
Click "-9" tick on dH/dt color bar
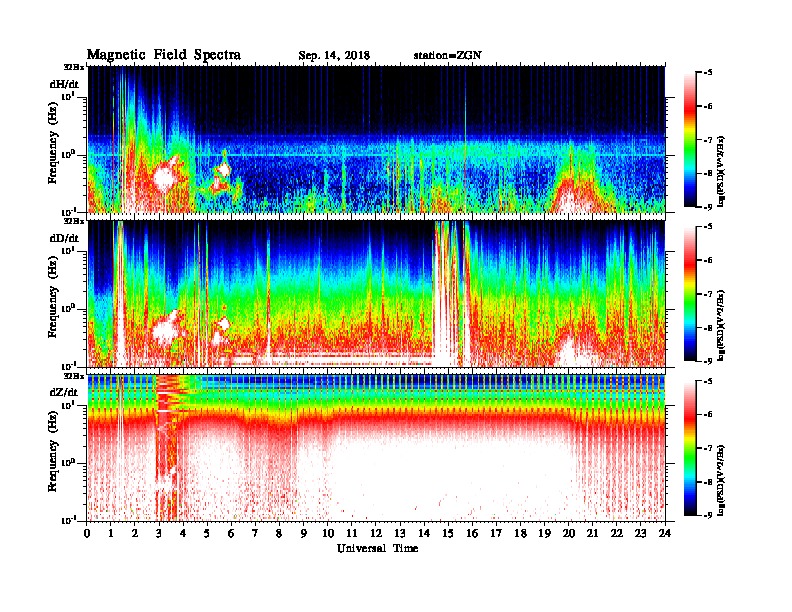707,207
